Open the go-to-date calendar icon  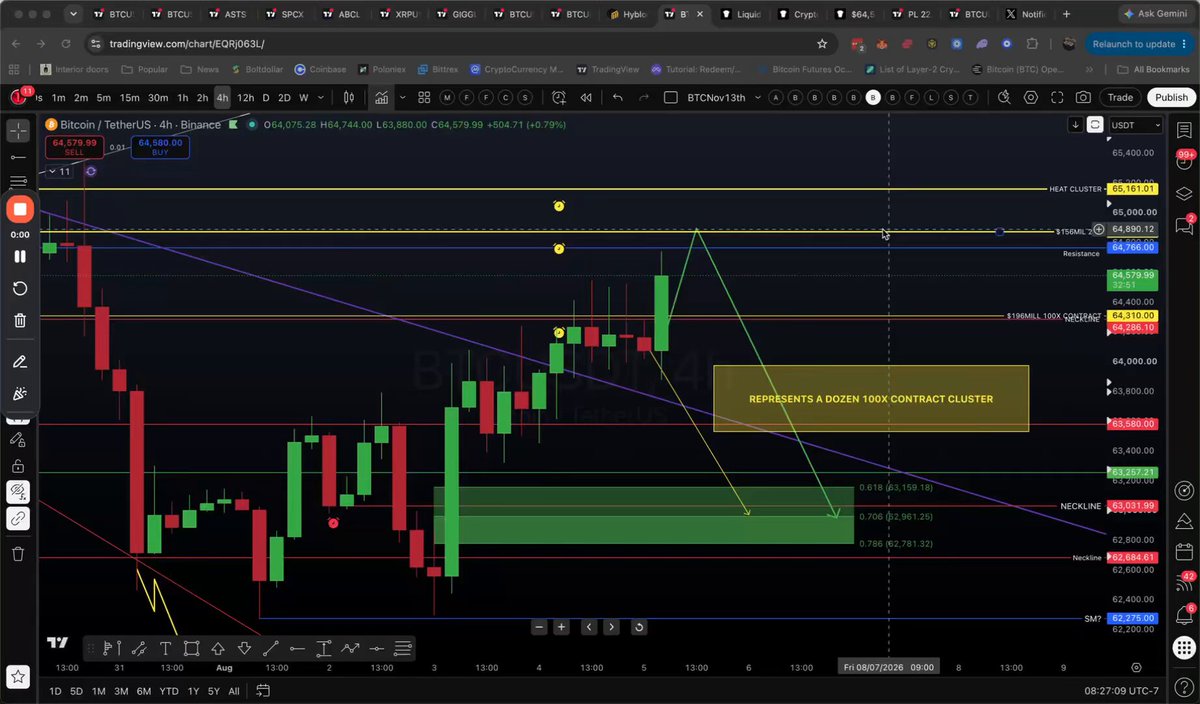263,691
